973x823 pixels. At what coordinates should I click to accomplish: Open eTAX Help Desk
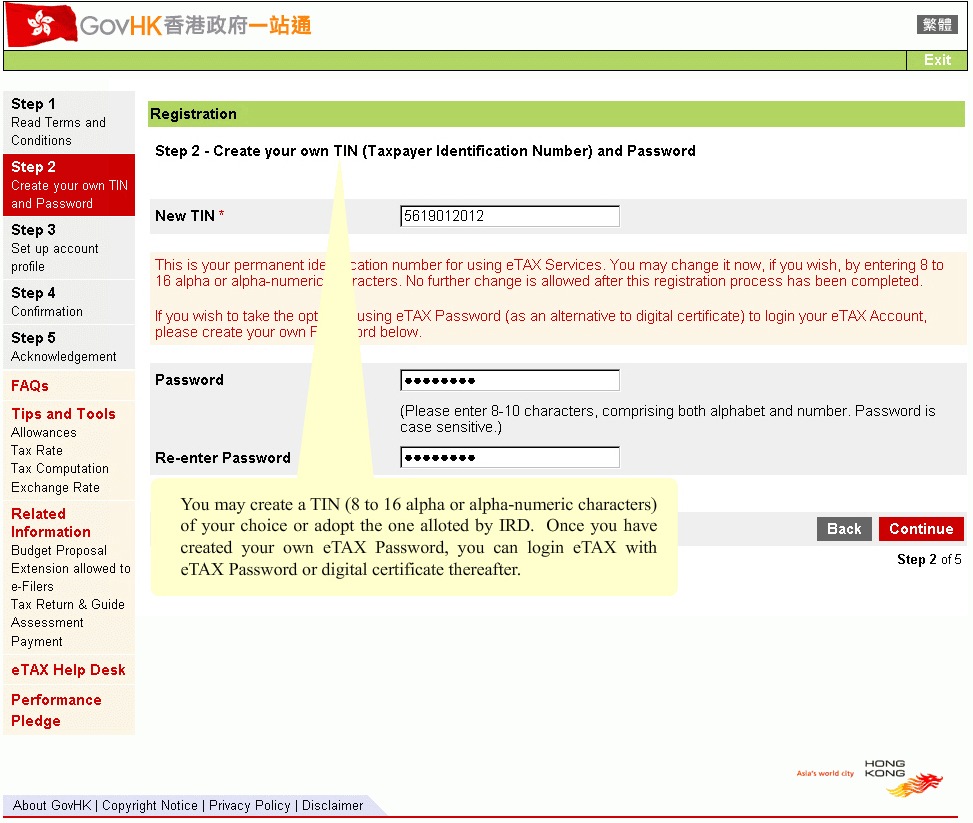click(68, 670)
